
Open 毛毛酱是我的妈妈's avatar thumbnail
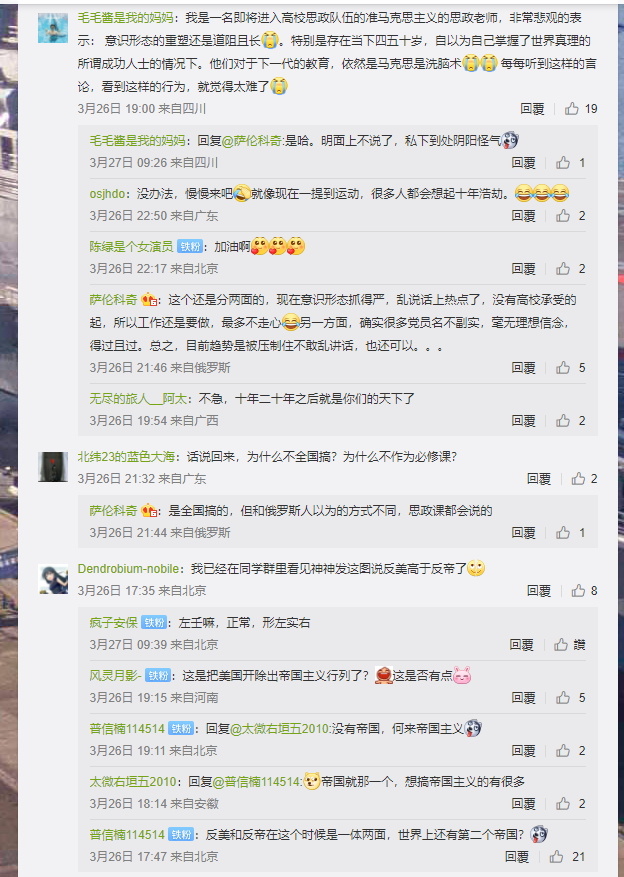[53, 28]
